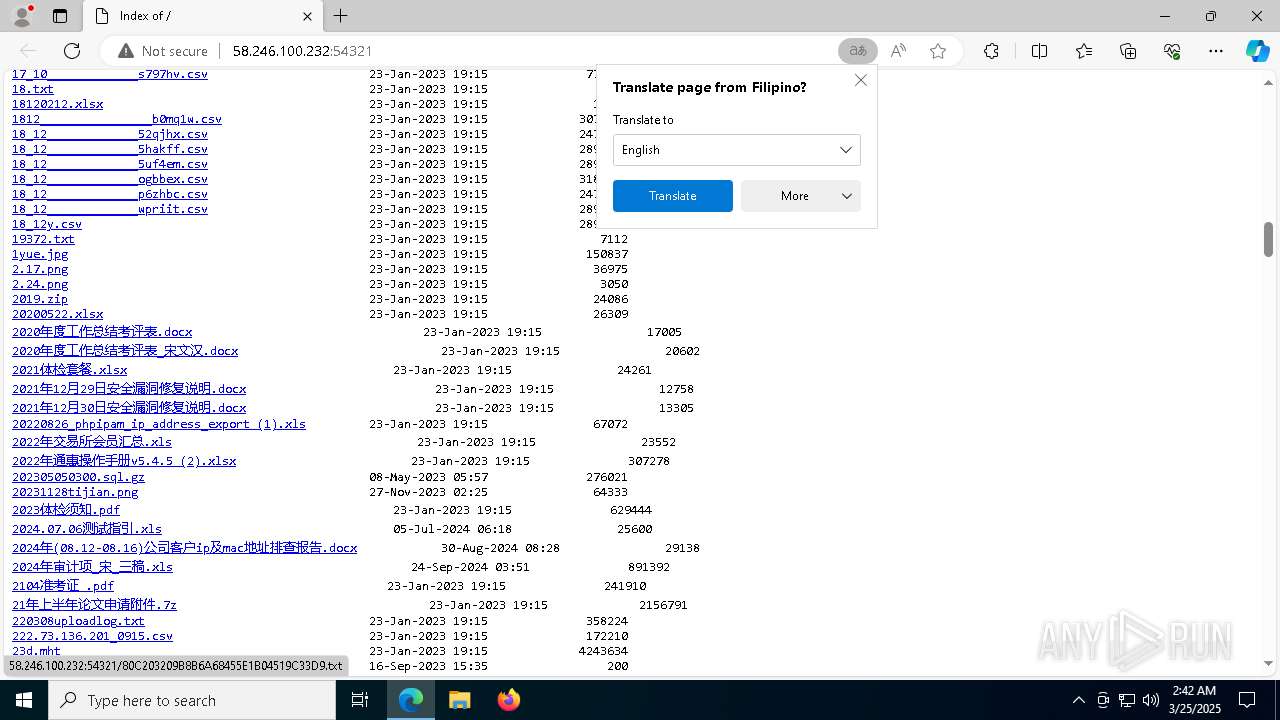The width and height of the screenshot is (1280, 720).
Task: Open the 20200522.xlsx file link
Action: point(57,314)
